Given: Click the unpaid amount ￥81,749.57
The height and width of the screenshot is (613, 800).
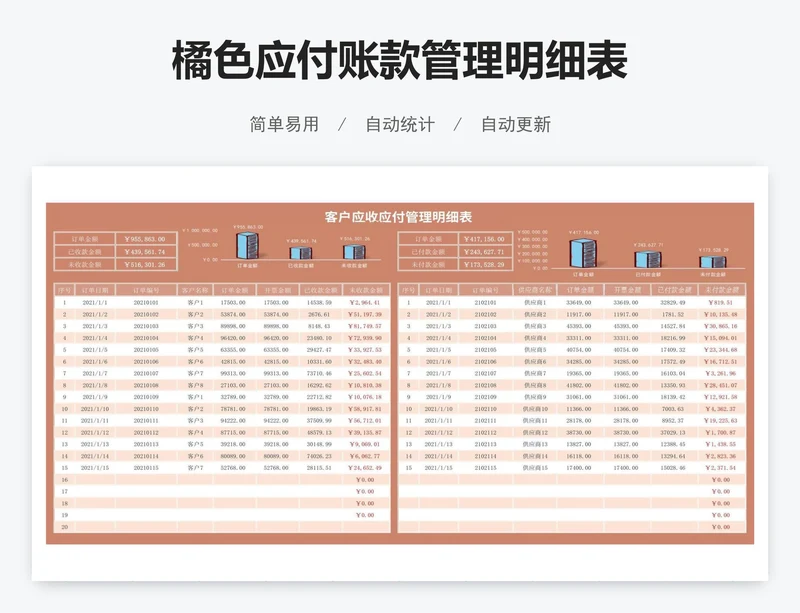Looking at the screenshot, I should pyautogui.click(x=365, y=326).
